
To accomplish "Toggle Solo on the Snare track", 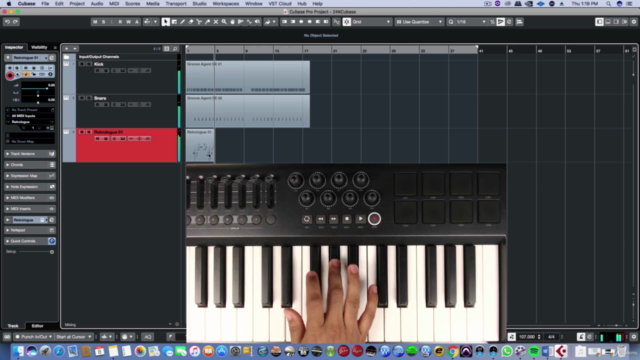I will point(89,98).
